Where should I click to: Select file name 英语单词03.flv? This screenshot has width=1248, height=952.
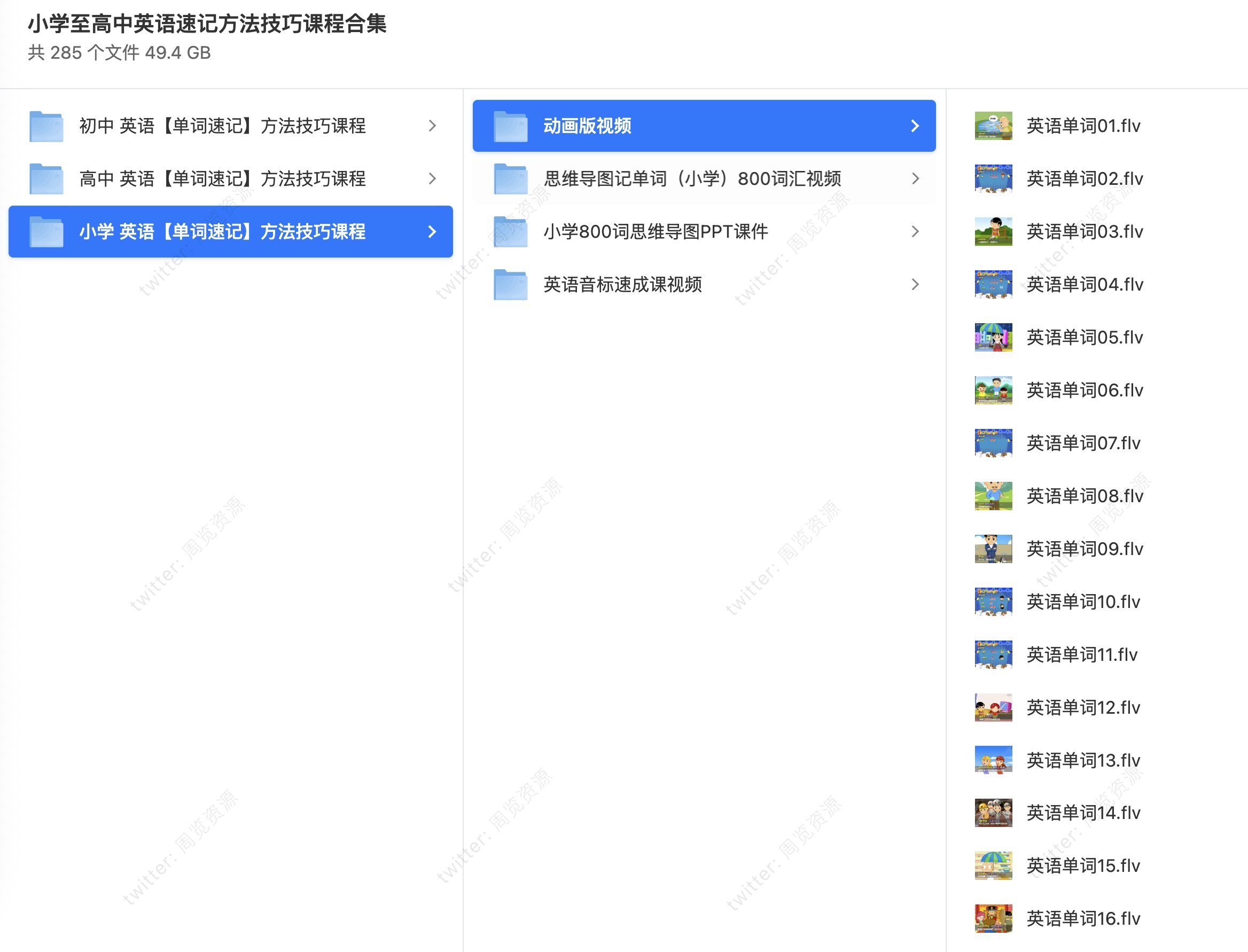click(x=1085, y=231)
